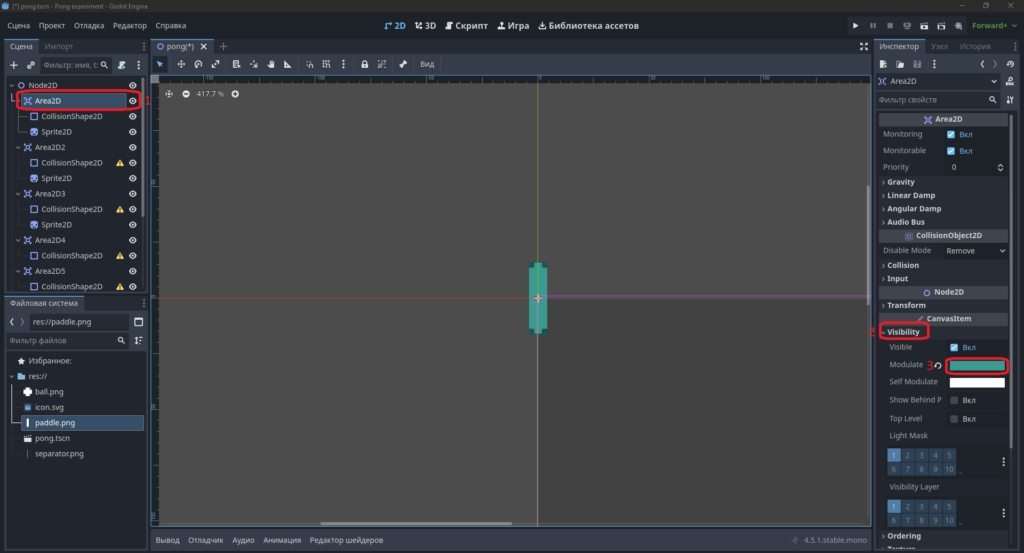Zoom out with minus button
Image resolution: width=1024 pixels, height=553 pixels.
186,94
